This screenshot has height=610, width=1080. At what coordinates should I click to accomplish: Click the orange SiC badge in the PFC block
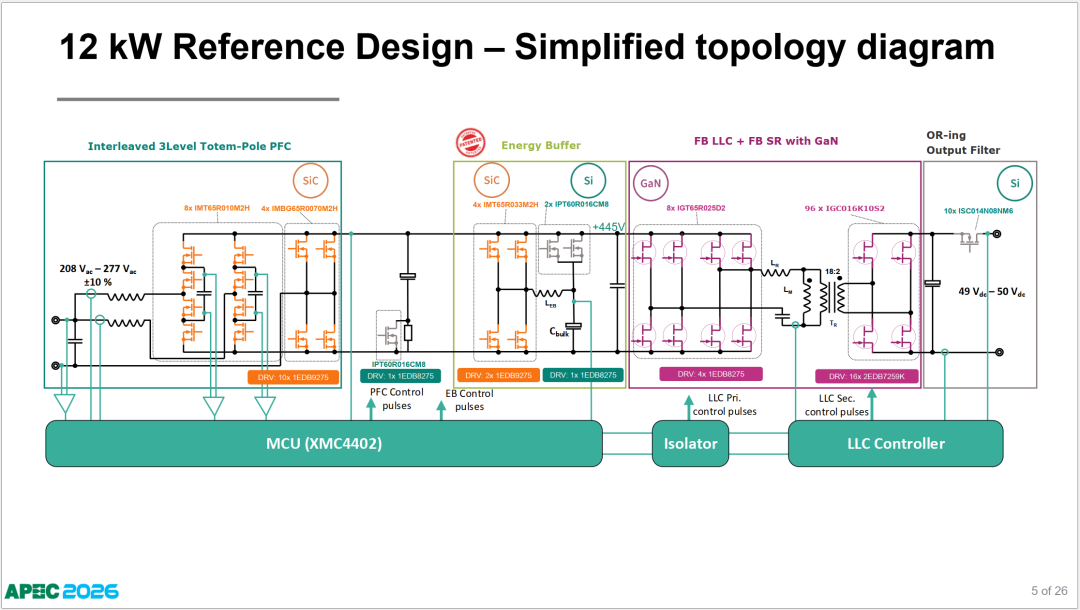pyautogui.click(x=311, y=180)
